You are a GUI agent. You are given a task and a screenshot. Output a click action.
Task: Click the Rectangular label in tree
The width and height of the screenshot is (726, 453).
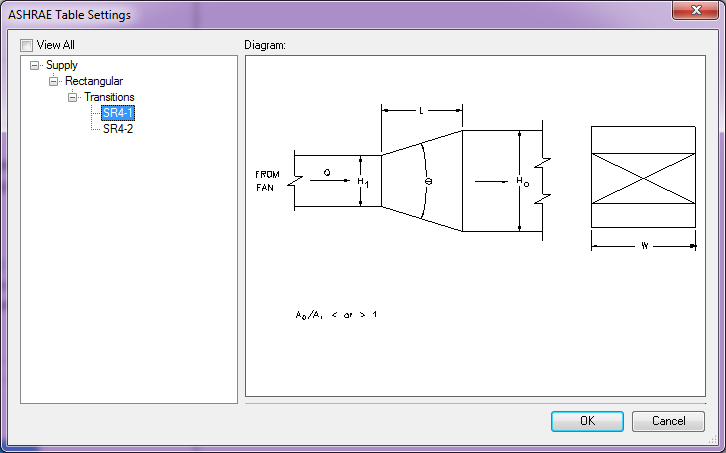point(94,81)
